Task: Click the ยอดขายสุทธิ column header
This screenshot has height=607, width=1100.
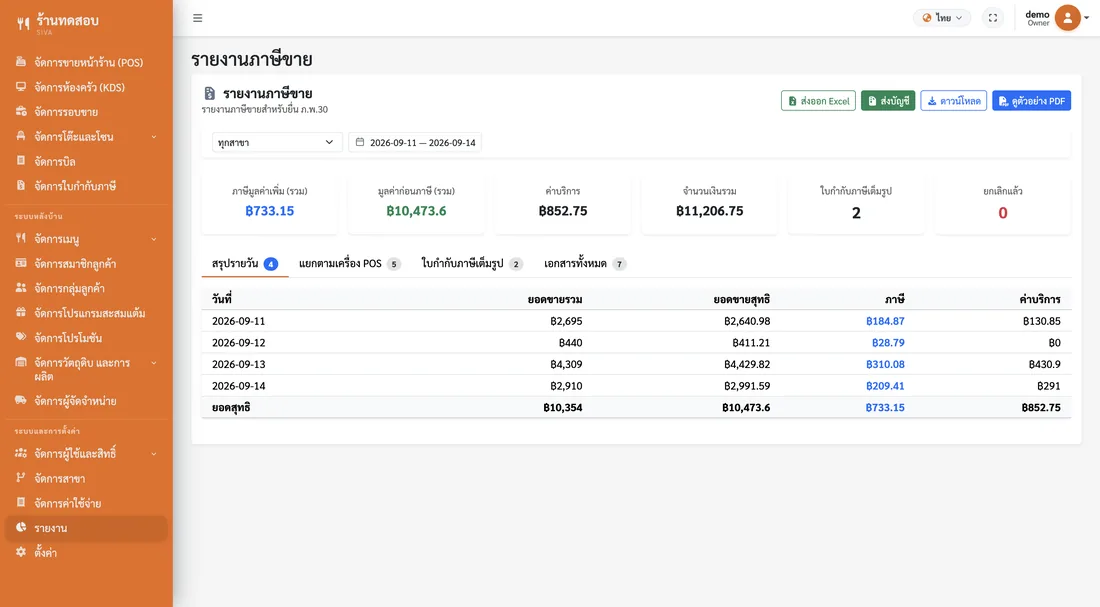Action: coord(742,300)
